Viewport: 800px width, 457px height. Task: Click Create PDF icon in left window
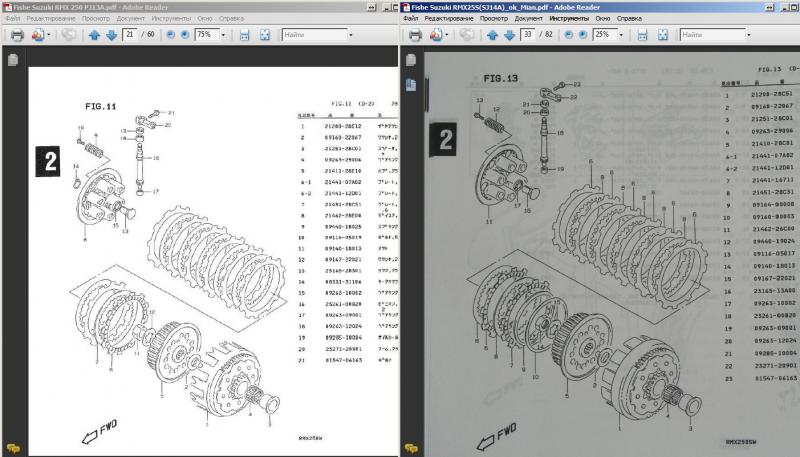pos(37,35)
